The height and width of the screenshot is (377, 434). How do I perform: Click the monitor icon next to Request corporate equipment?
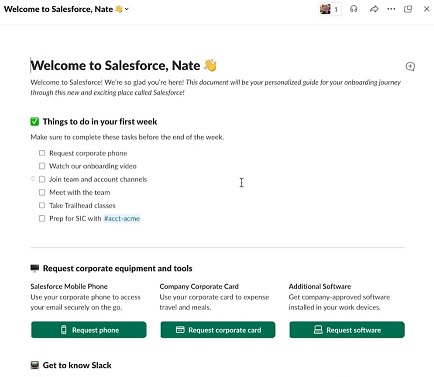pyautogui.click(x=35, y=268)
